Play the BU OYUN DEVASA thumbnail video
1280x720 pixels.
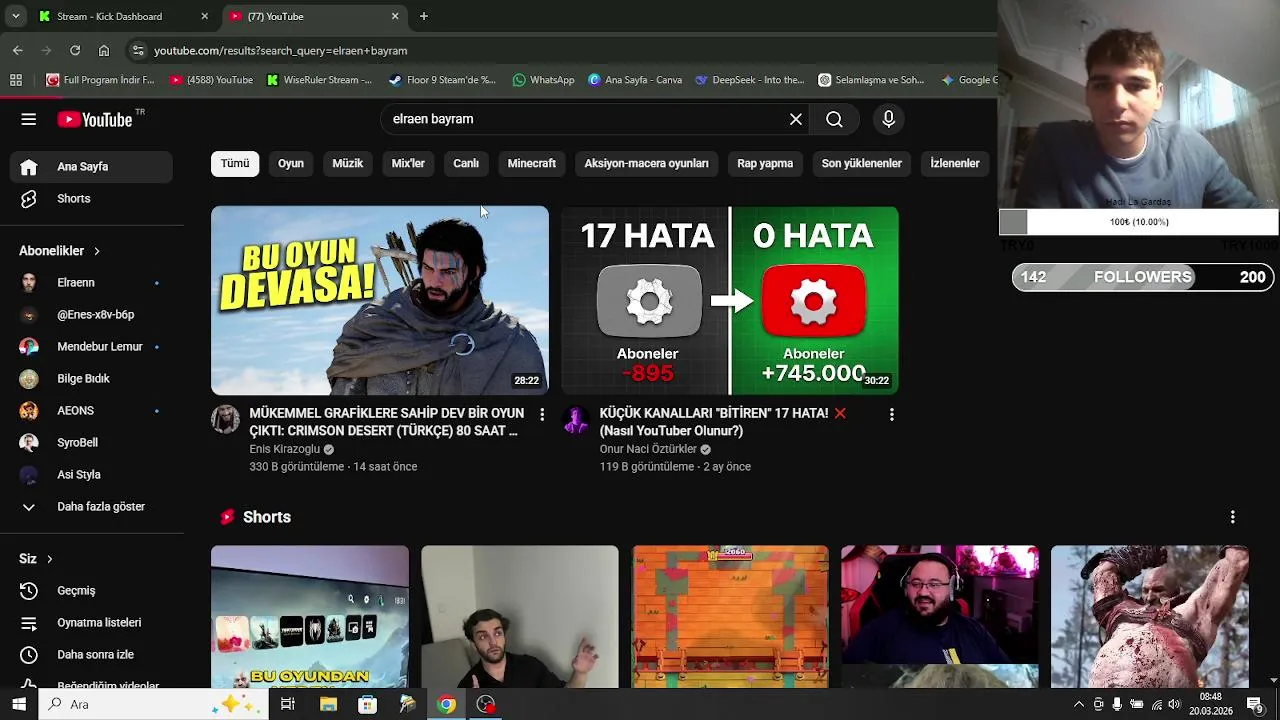(x=380, y=300)
